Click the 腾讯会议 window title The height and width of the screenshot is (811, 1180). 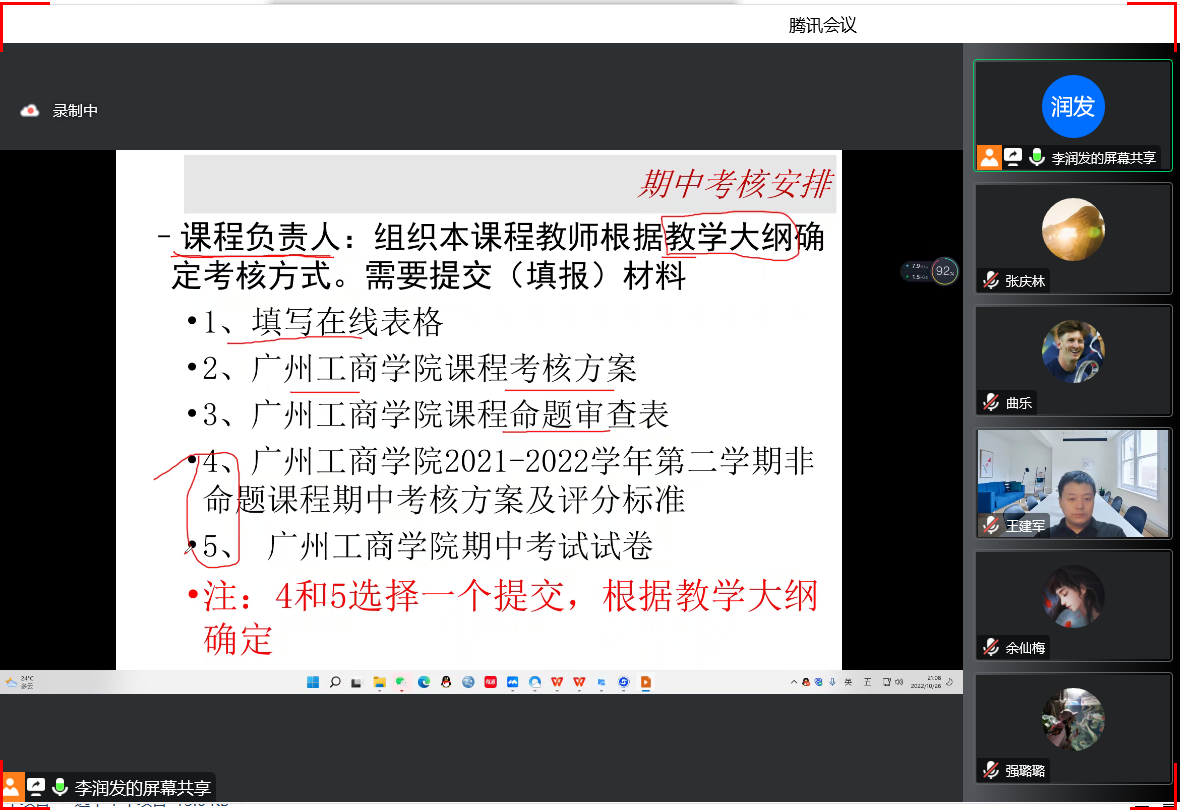coord(822,26)
